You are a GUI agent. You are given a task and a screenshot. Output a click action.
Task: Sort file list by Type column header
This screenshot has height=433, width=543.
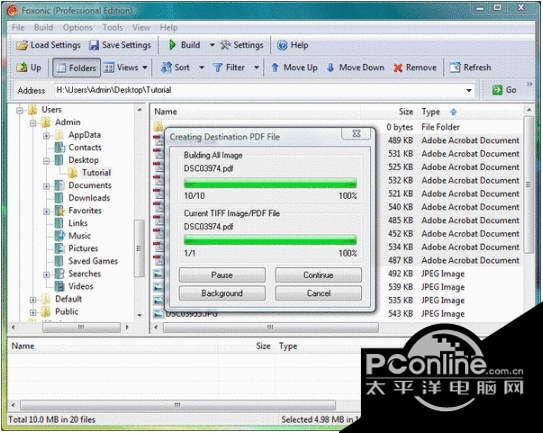(x=431, y=112)
